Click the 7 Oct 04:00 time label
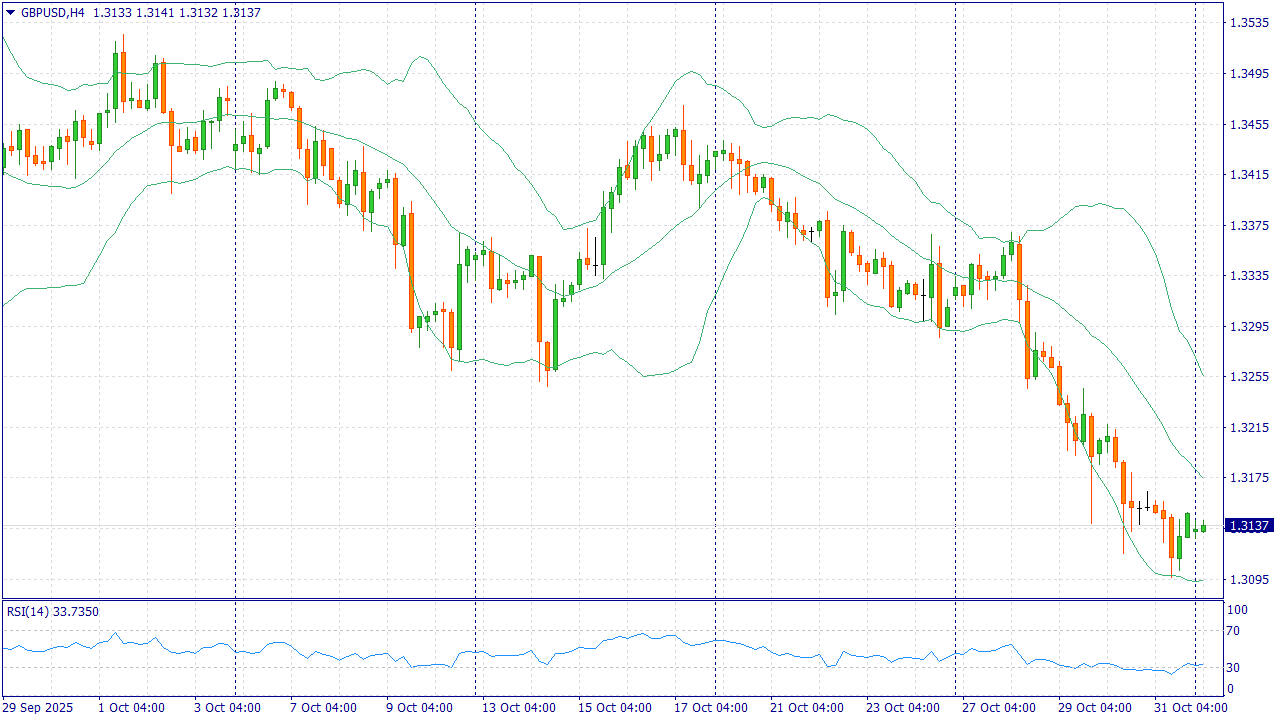Screen dimensions: 1280x720 coord(323,708)
